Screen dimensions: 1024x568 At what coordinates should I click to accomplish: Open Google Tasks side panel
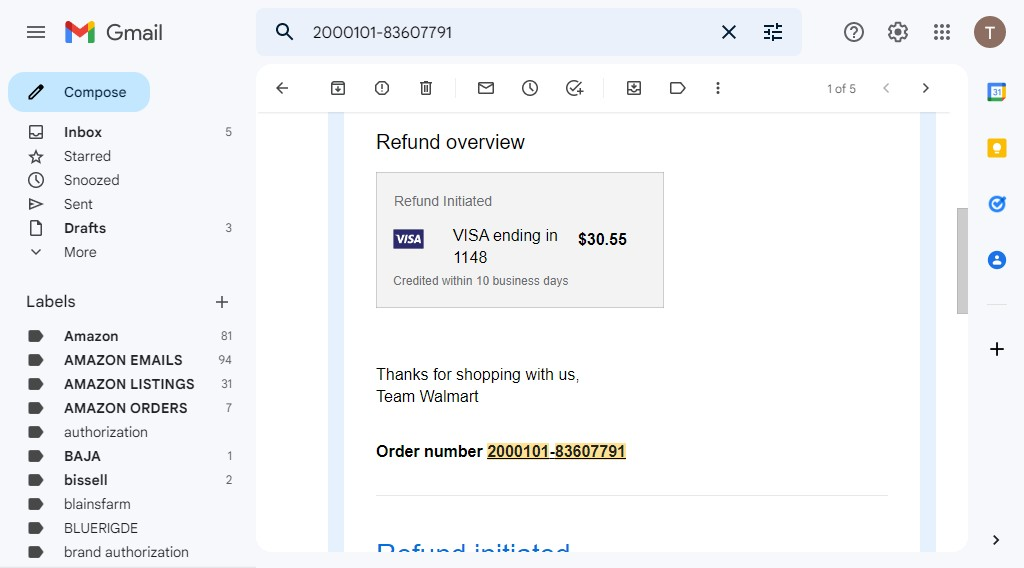click(997, 204)
